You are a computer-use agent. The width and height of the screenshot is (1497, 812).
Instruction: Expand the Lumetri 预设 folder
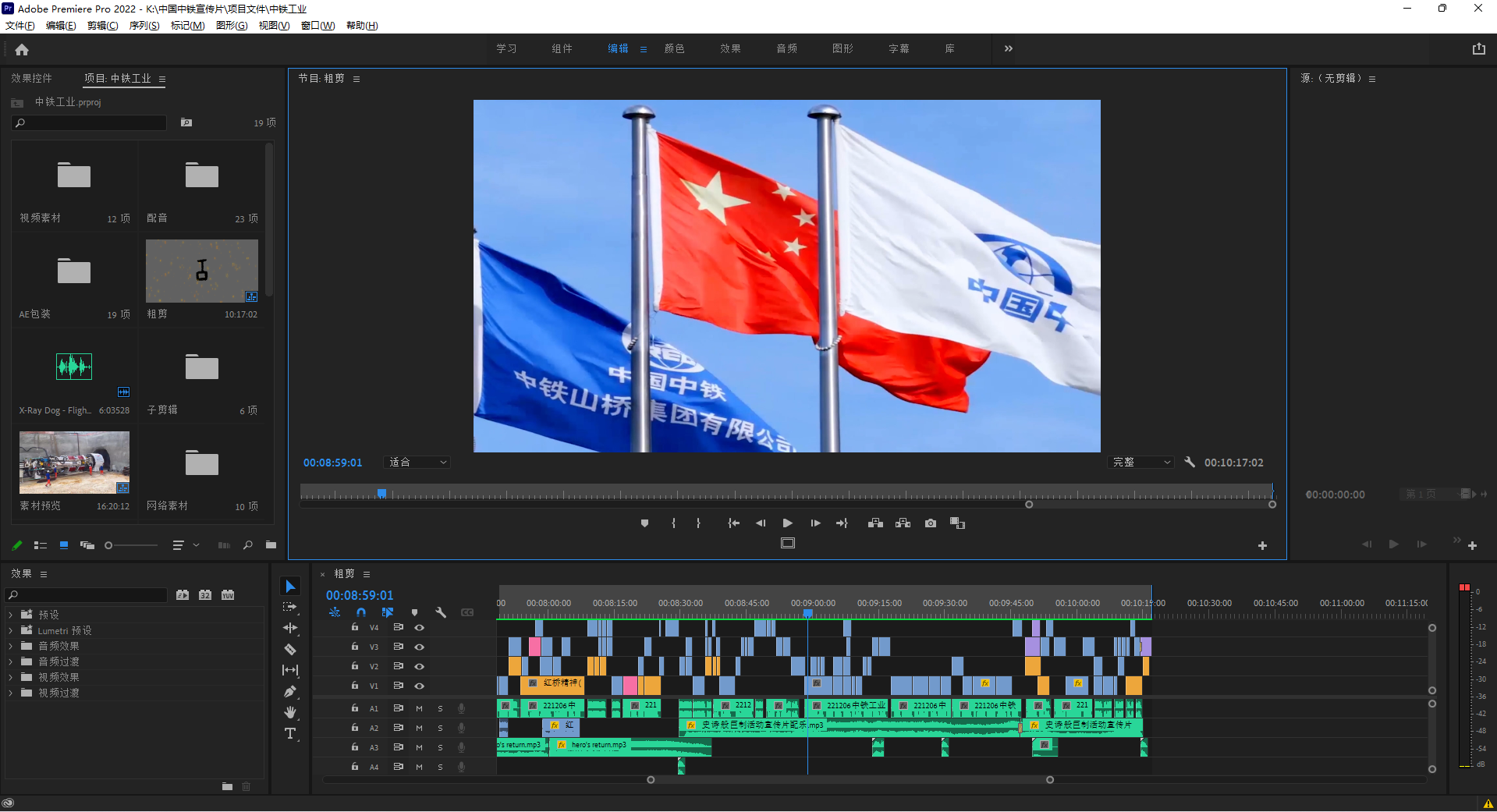point(11,630)
